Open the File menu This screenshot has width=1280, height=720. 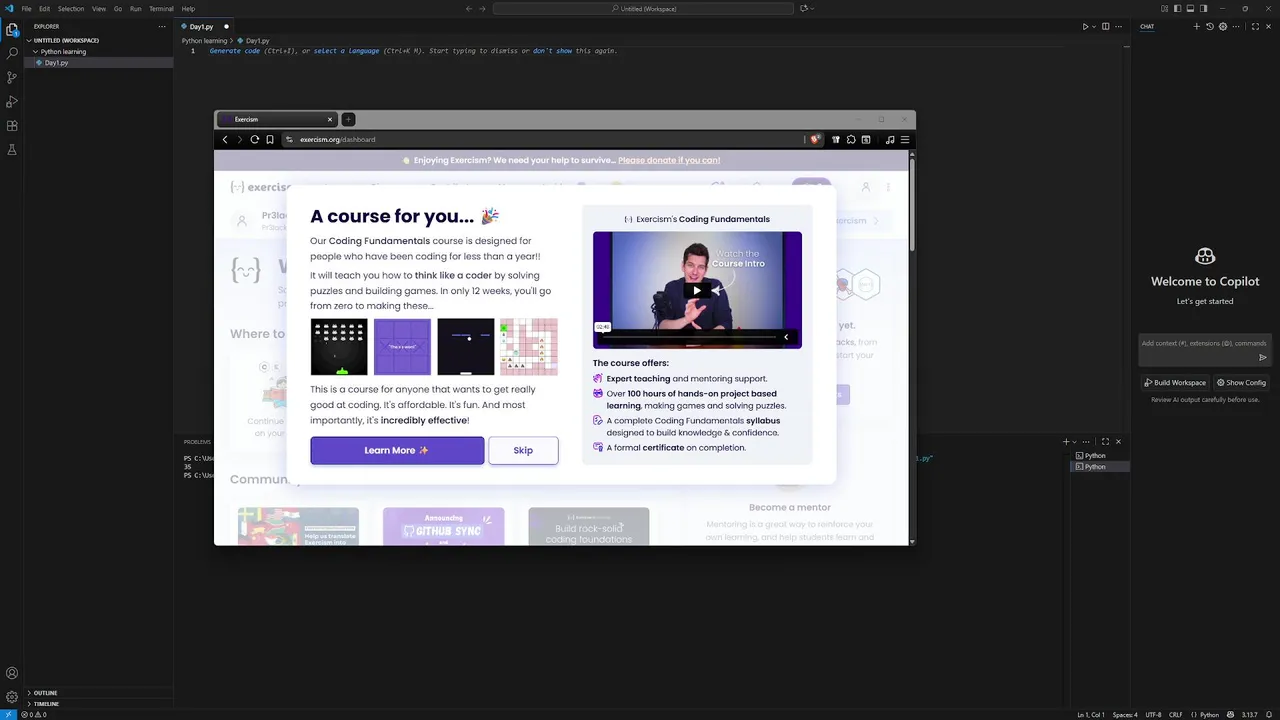26,8
